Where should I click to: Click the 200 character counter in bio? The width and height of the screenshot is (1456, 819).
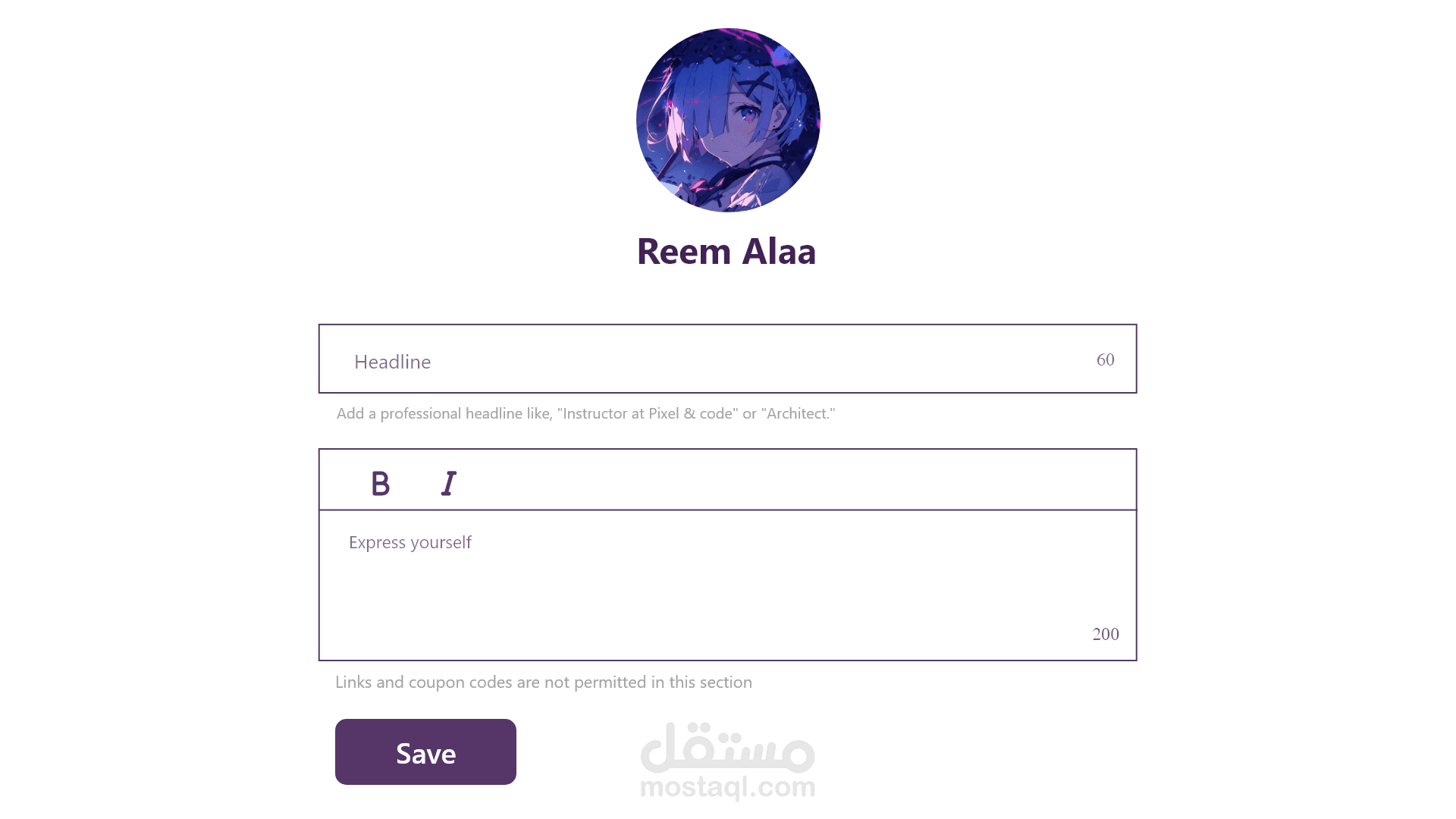pyautogui.click(x=1106, y=634)
